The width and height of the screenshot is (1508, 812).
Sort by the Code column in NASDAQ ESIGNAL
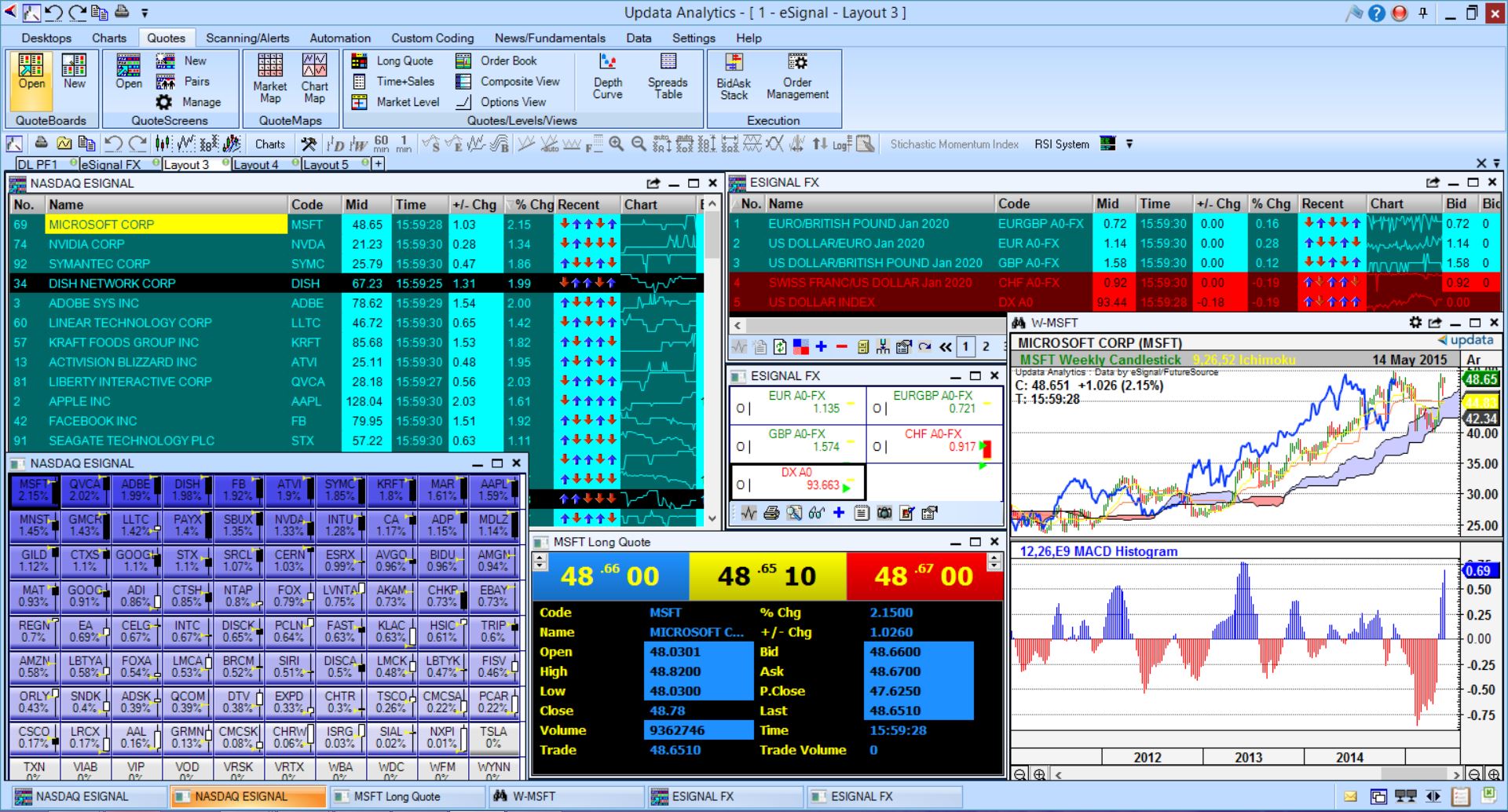(x=314, y=204)
